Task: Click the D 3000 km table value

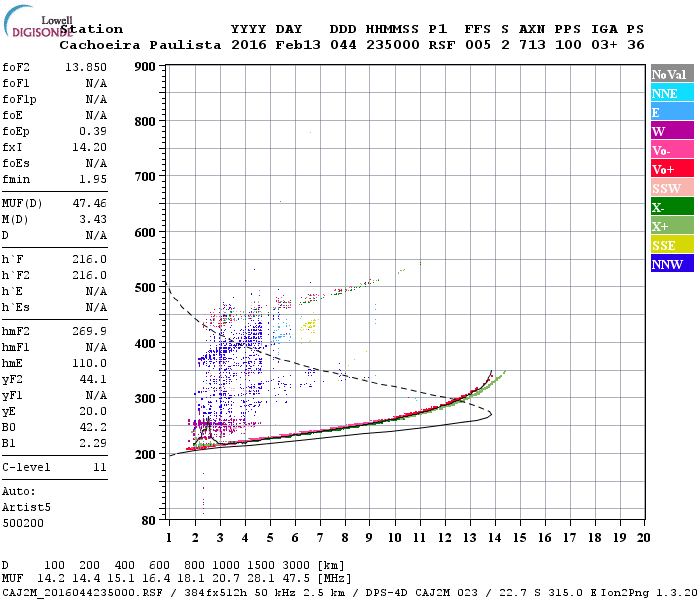Action: pyautogui.click(x=296, y=566)
